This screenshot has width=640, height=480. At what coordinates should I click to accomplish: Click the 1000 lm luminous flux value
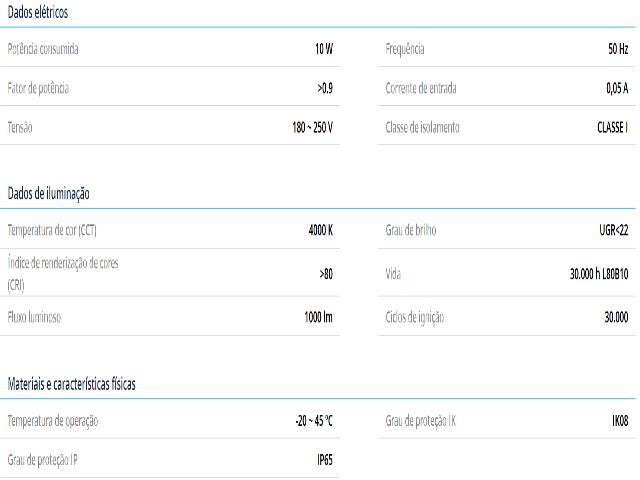click(318, 317)
